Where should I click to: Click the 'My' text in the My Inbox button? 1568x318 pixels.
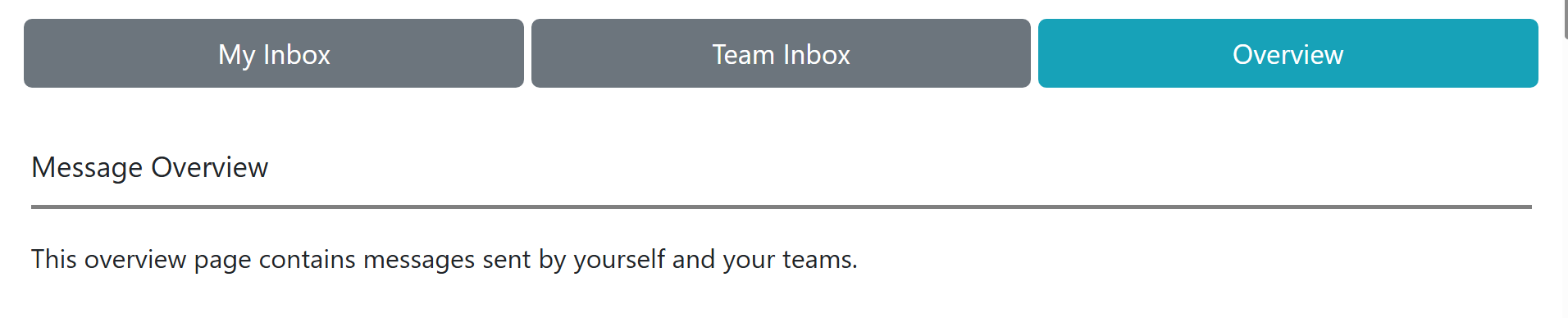coord(237,56)
